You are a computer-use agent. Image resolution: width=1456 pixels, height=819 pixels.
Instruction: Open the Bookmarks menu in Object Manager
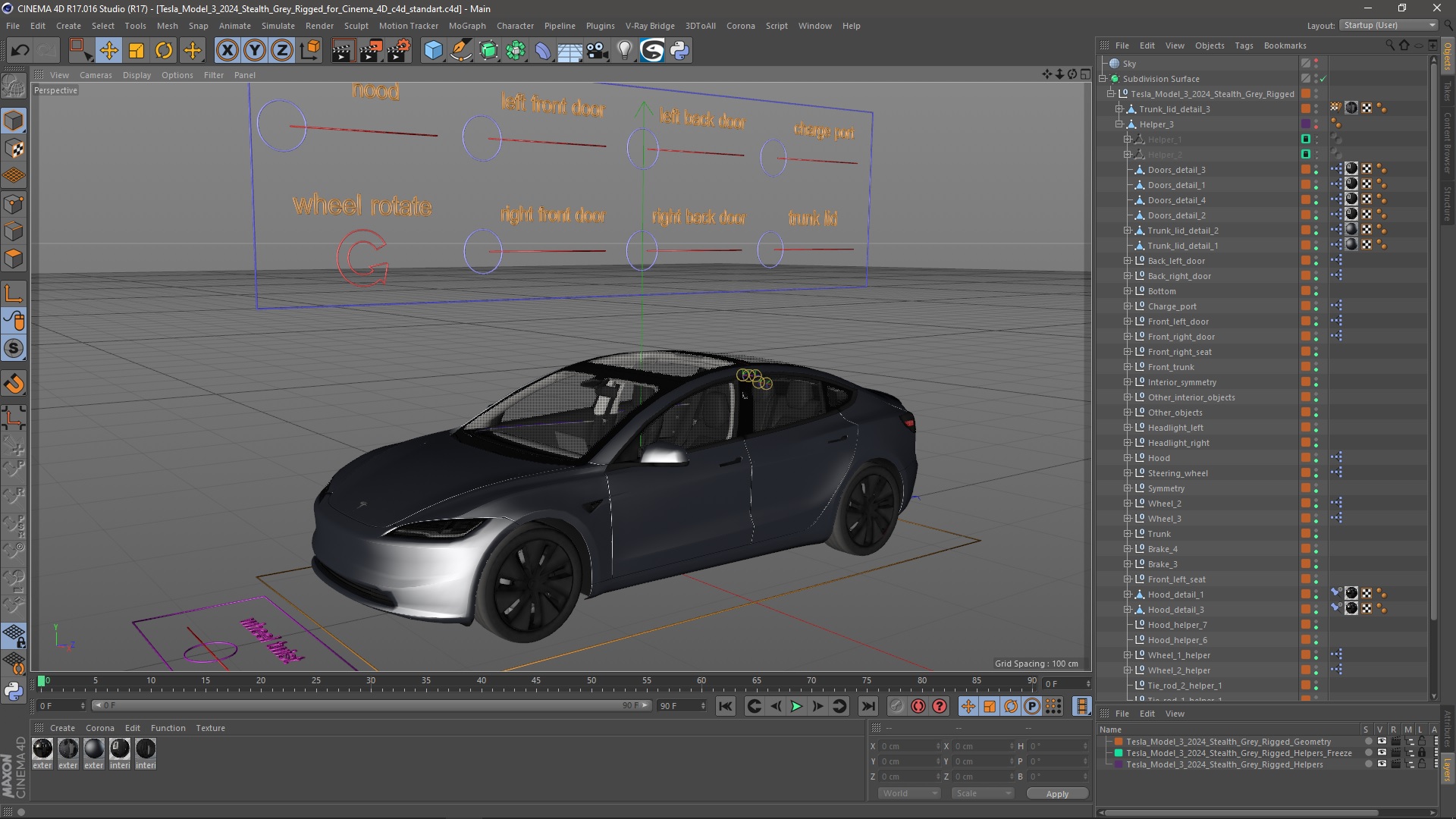1285,45
